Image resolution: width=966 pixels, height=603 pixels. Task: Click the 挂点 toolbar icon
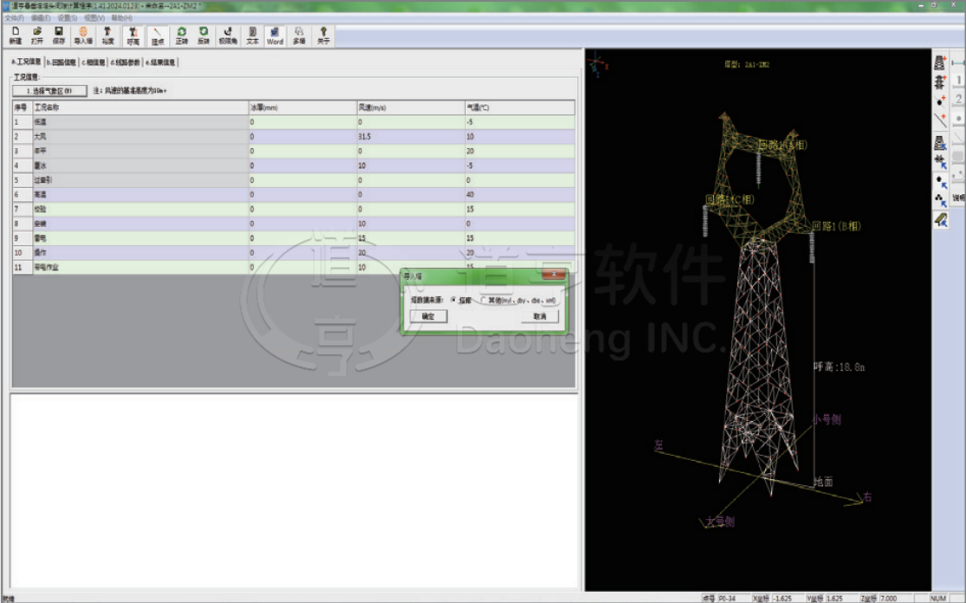tap(157, 35)
